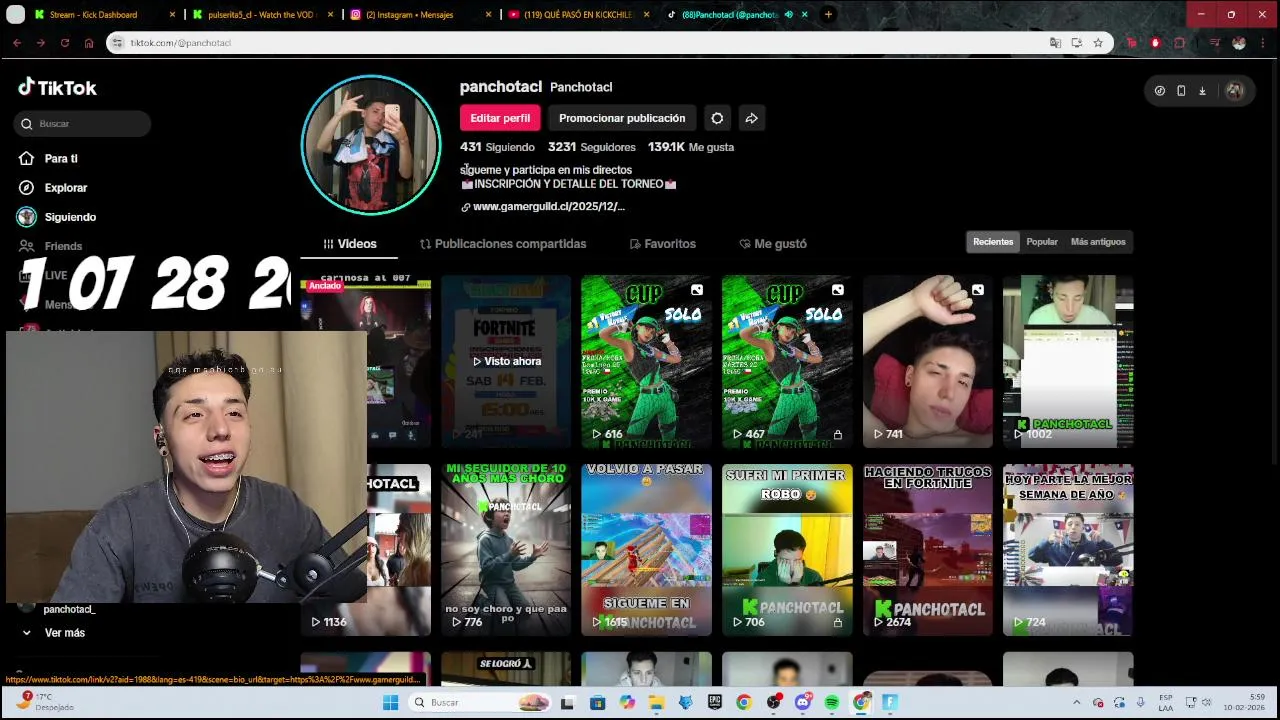1280x720 pixels.
Task: Translate this page icon
Action: point(1055,43)
